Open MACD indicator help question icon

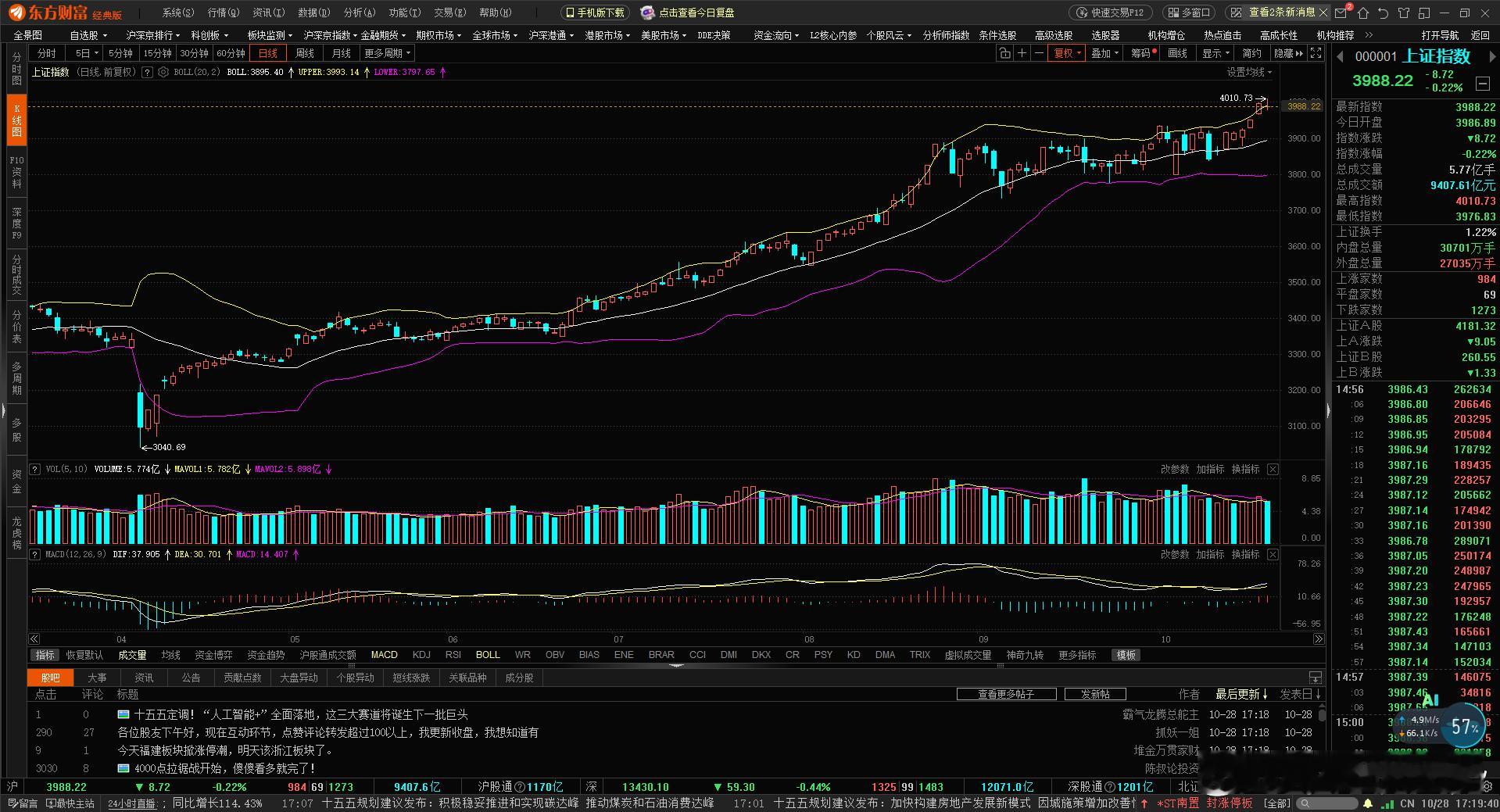(35, 554)
